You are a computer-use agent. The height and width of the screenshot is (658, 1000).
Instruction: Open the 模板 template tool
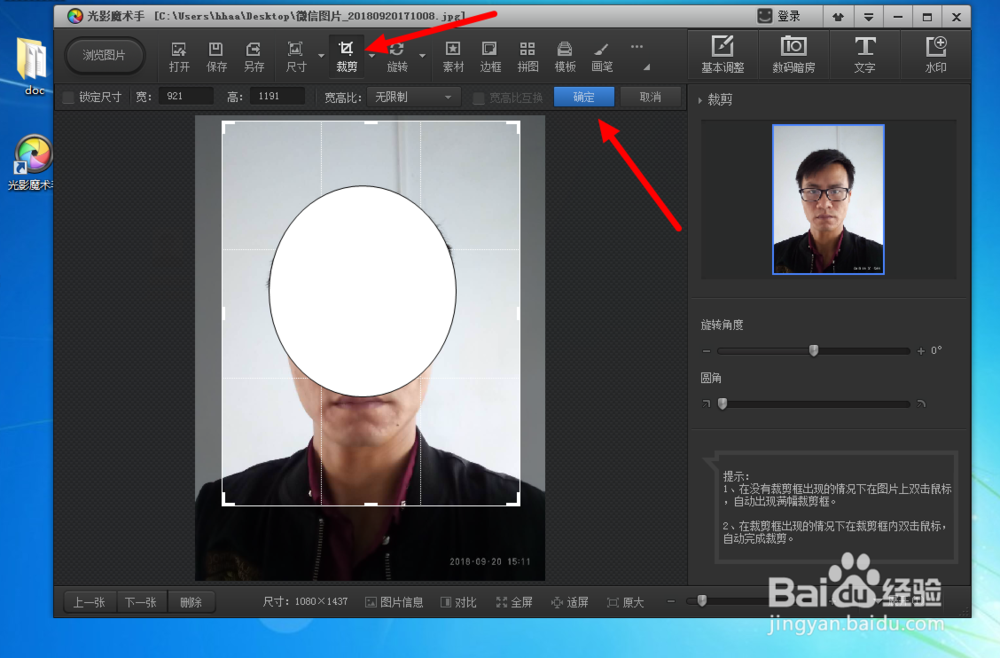click(x=564, y=56)
